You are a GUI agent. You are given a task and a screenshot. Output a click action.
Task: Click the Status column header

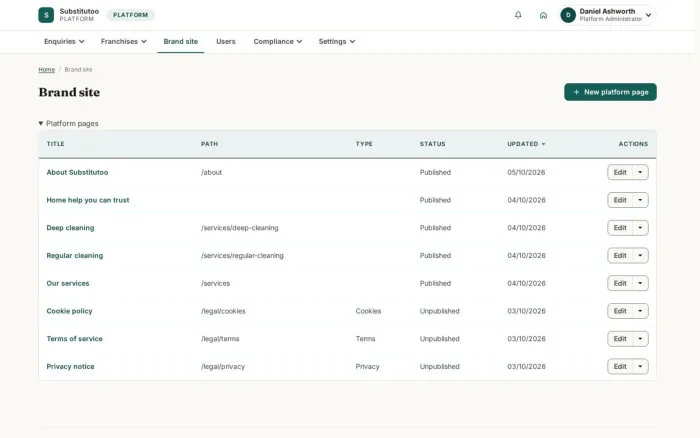(433, 144)
